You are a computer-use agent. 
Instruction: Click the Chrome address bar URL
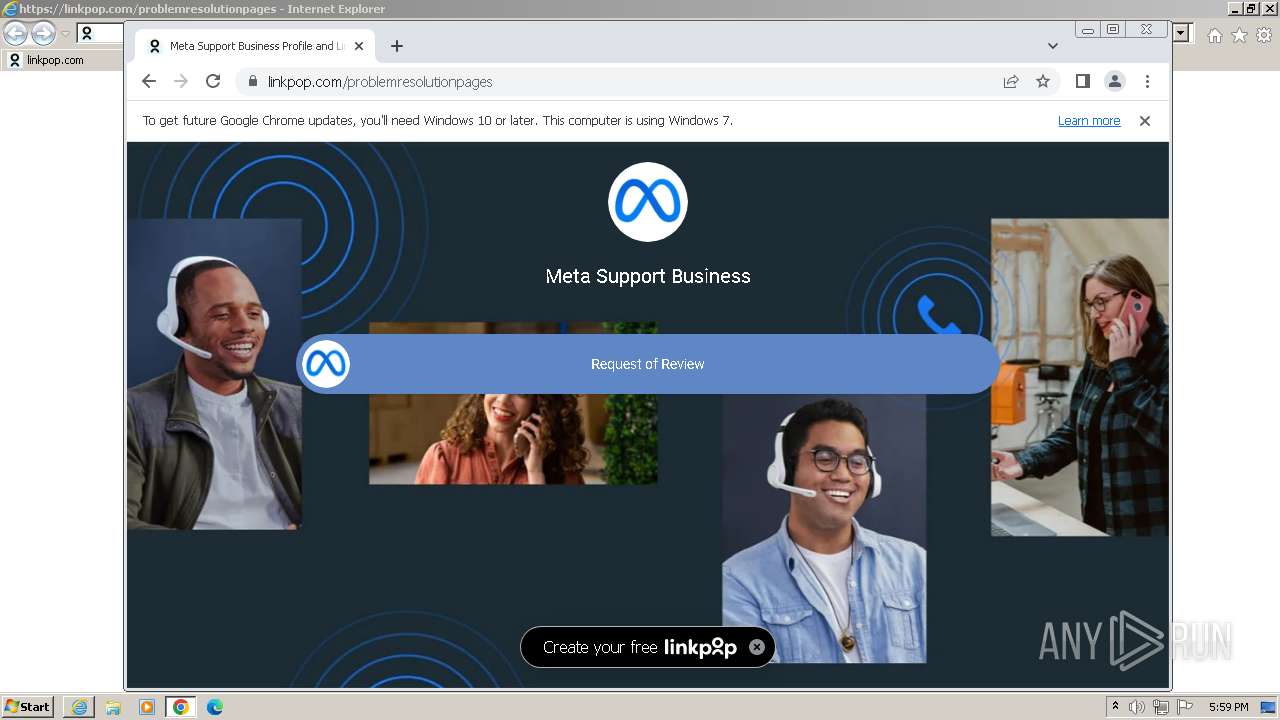coord(380,82)
